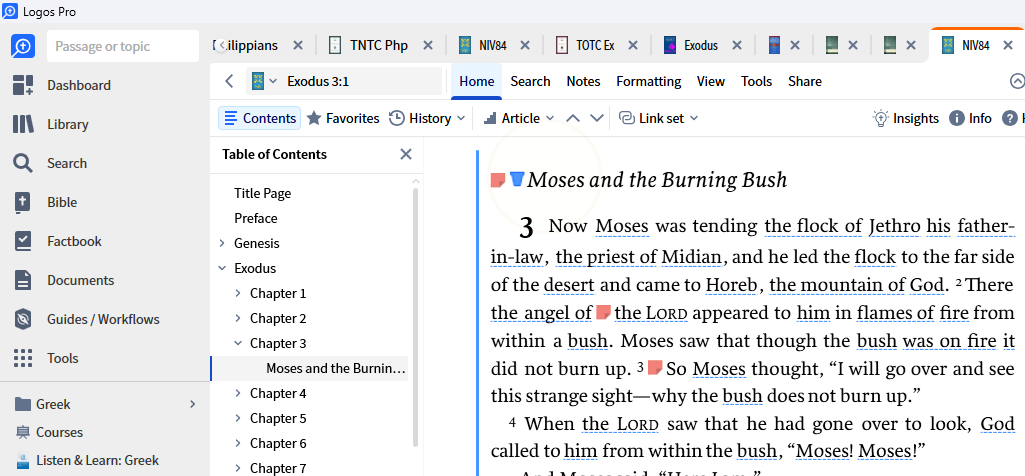1025x476 pixels.
Task: Open the resource picker dropdown beside reference
Action: click(264, 81)
